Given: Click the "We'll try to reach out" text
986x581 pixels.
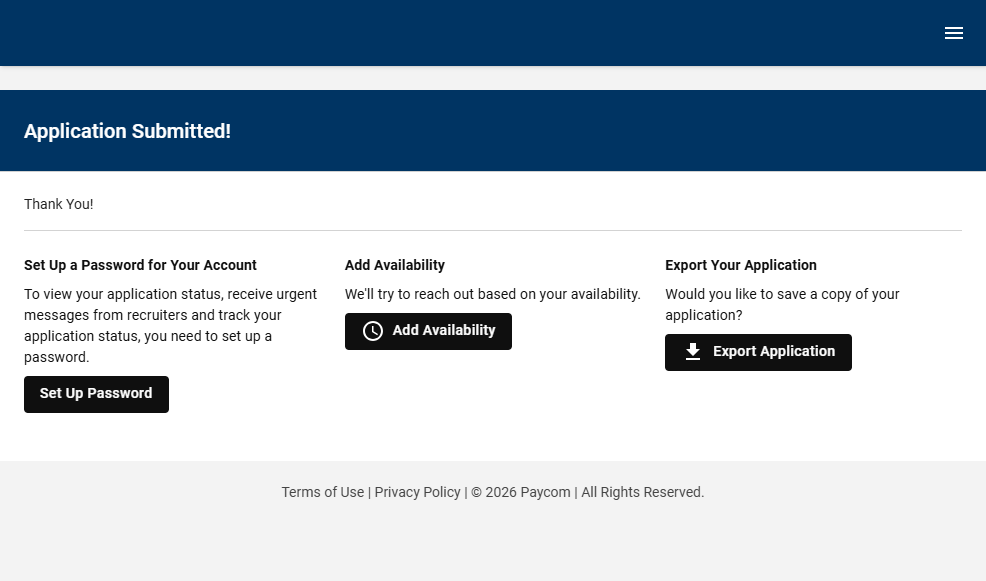Looking at the screenshot, I should (x=492, y=294).
